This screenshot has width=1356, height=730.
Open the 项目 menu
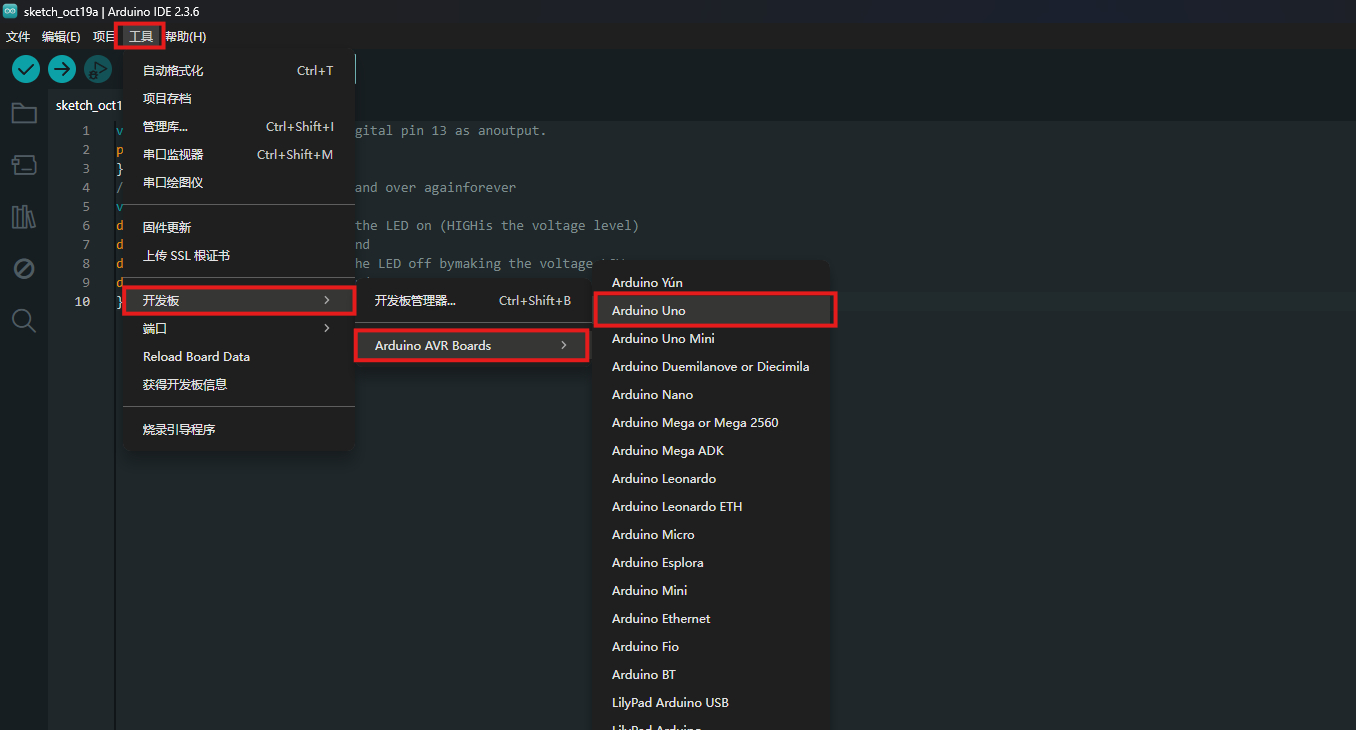point(104,37)
